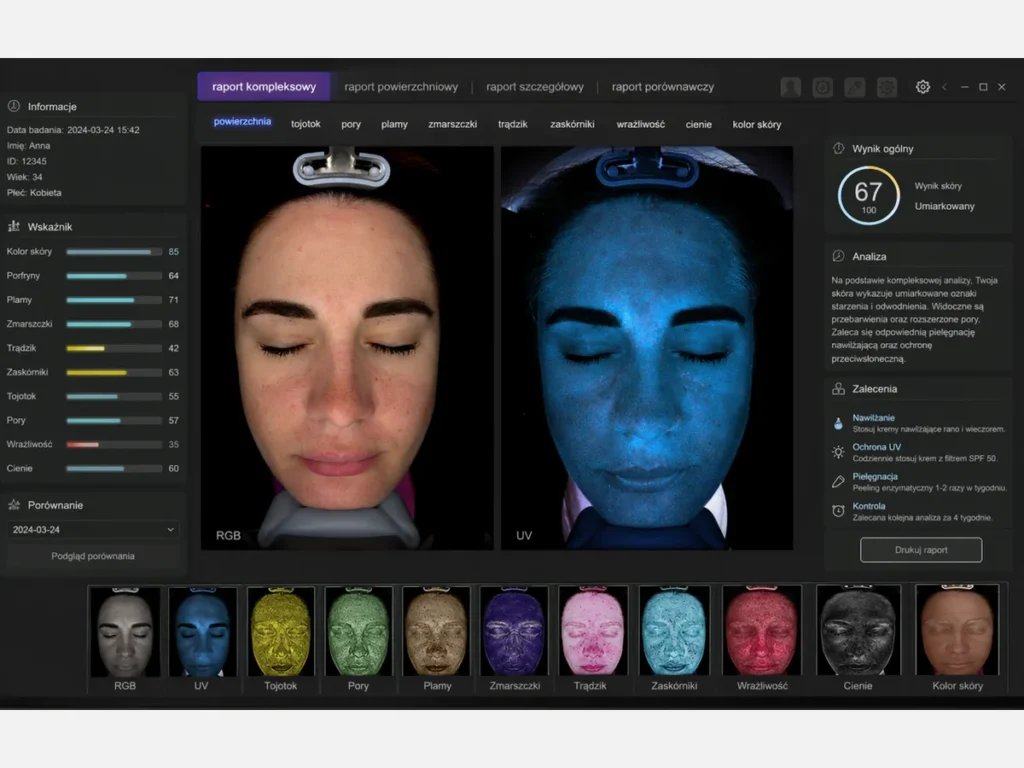Click the large RGB face image

pos(347,348)
